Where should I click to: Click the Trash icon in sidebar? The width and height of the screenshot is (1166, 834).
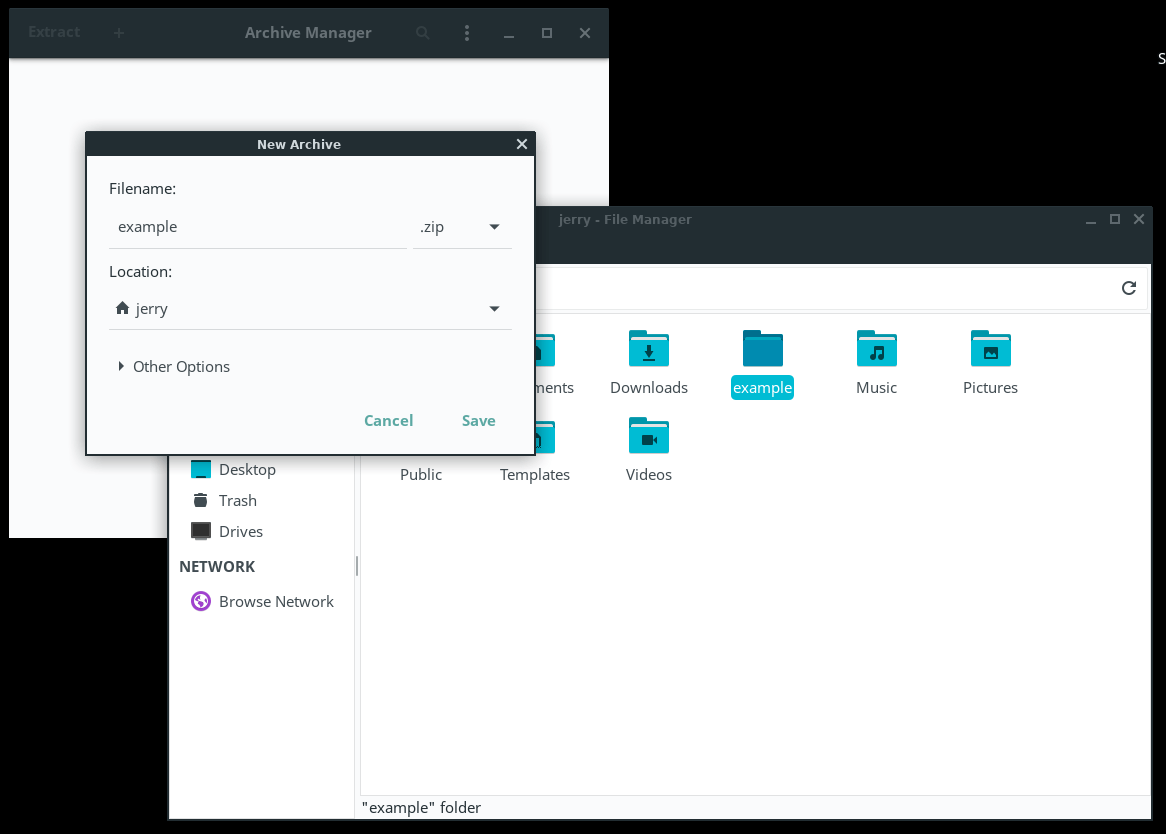[201, 500]
